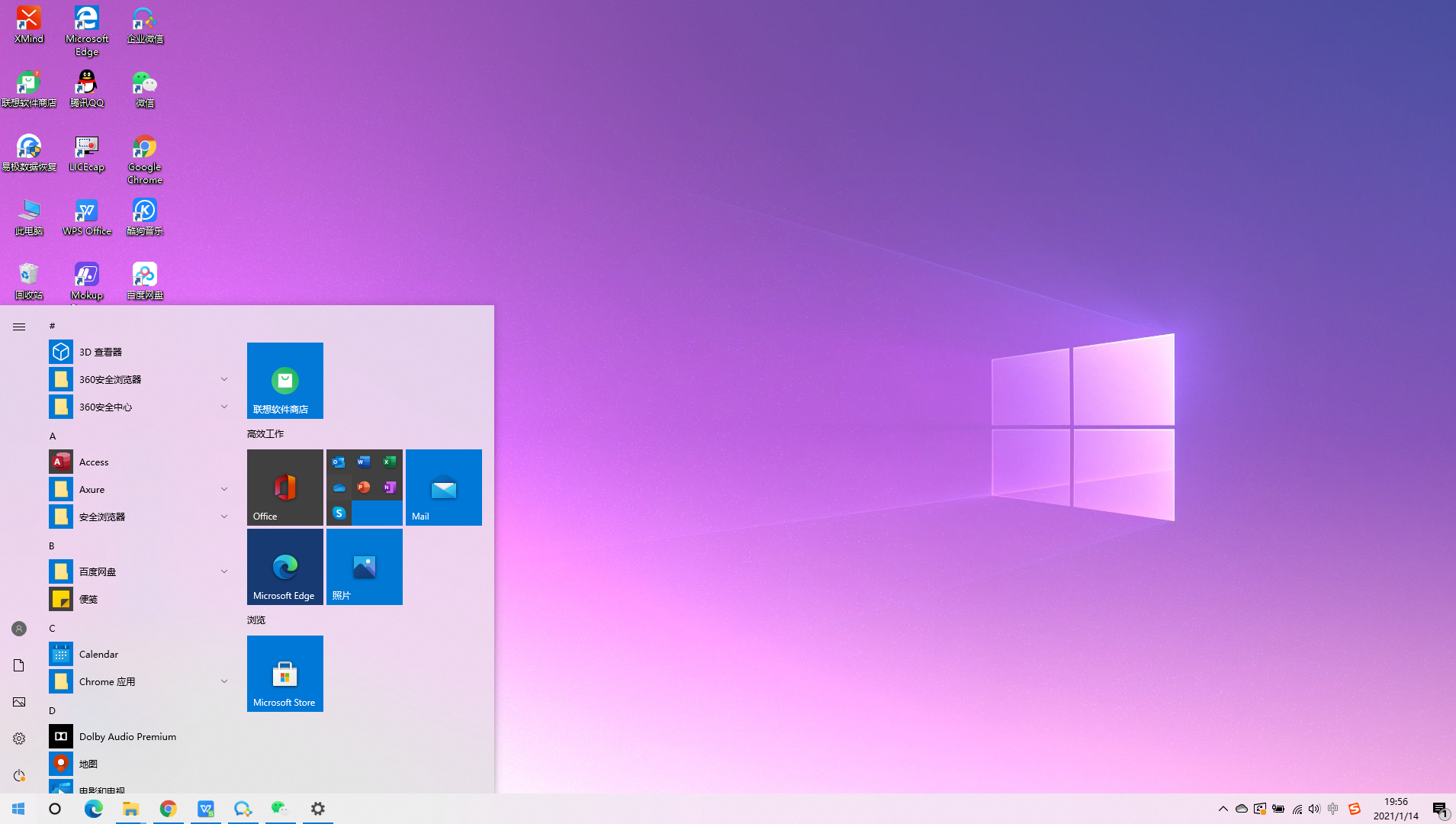Open 3D 查看器 from app list
Image resolution: width=1456 pixels, height=824 pixels.
pyautogui.click(x=140, y=352)
